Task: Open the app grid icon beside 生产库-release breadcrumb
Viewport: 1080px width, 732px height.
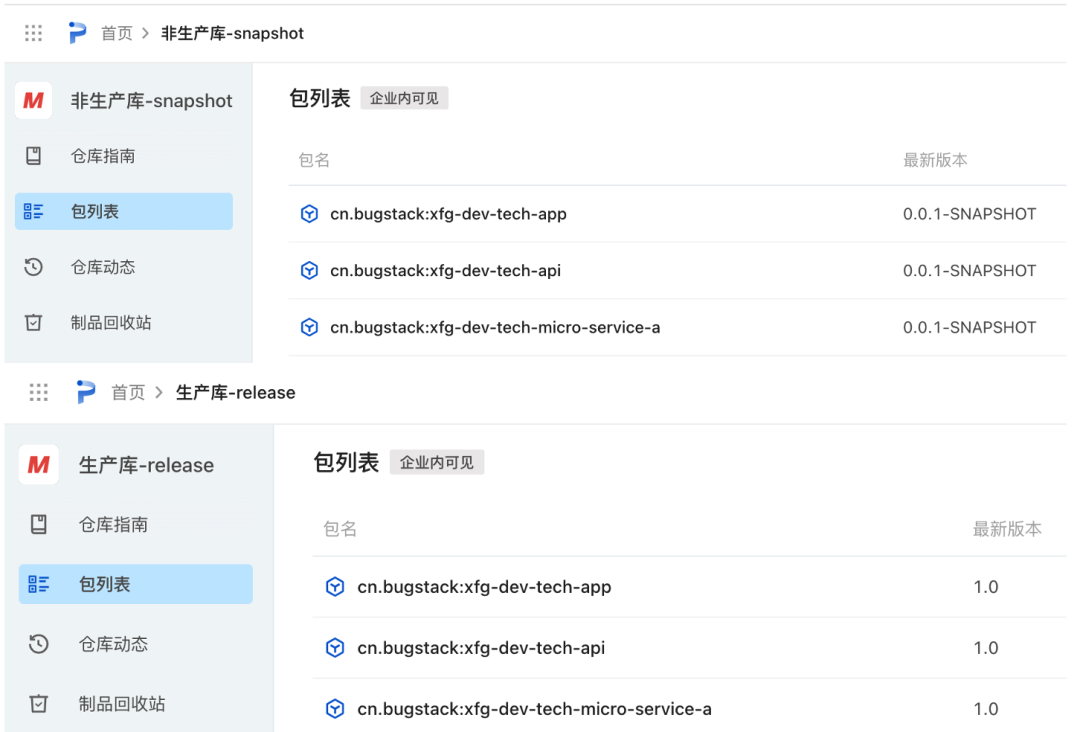Action: point(39,393)
